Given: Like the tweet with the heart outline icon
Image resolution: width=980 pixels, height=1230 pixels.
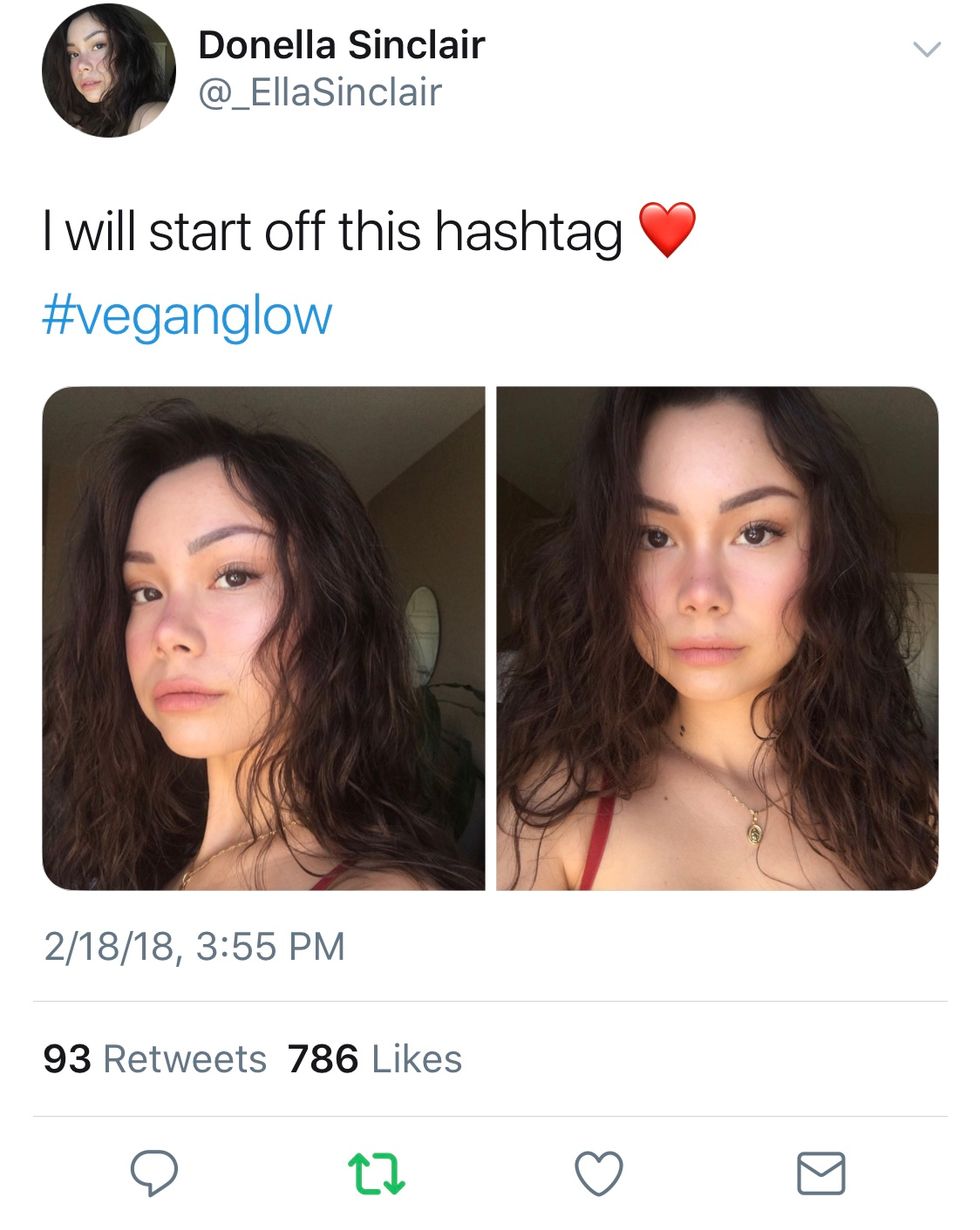Looking at the screenshot, I should pyautogui.click(x=599, y=1173).
